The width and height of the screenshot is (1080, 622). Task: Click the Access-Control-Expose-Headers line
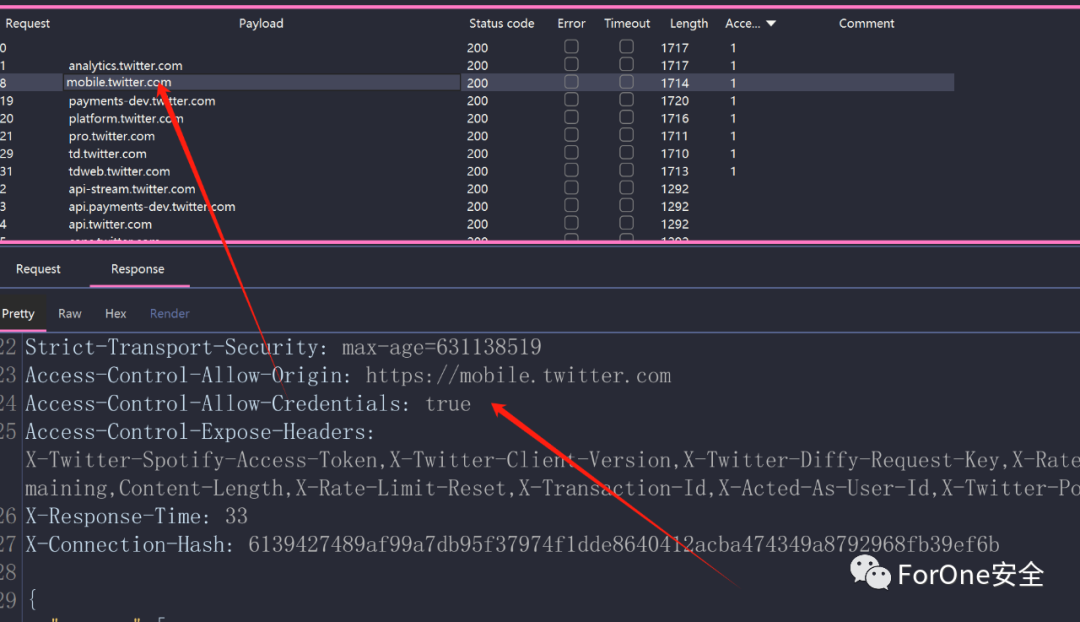(200, 432)
